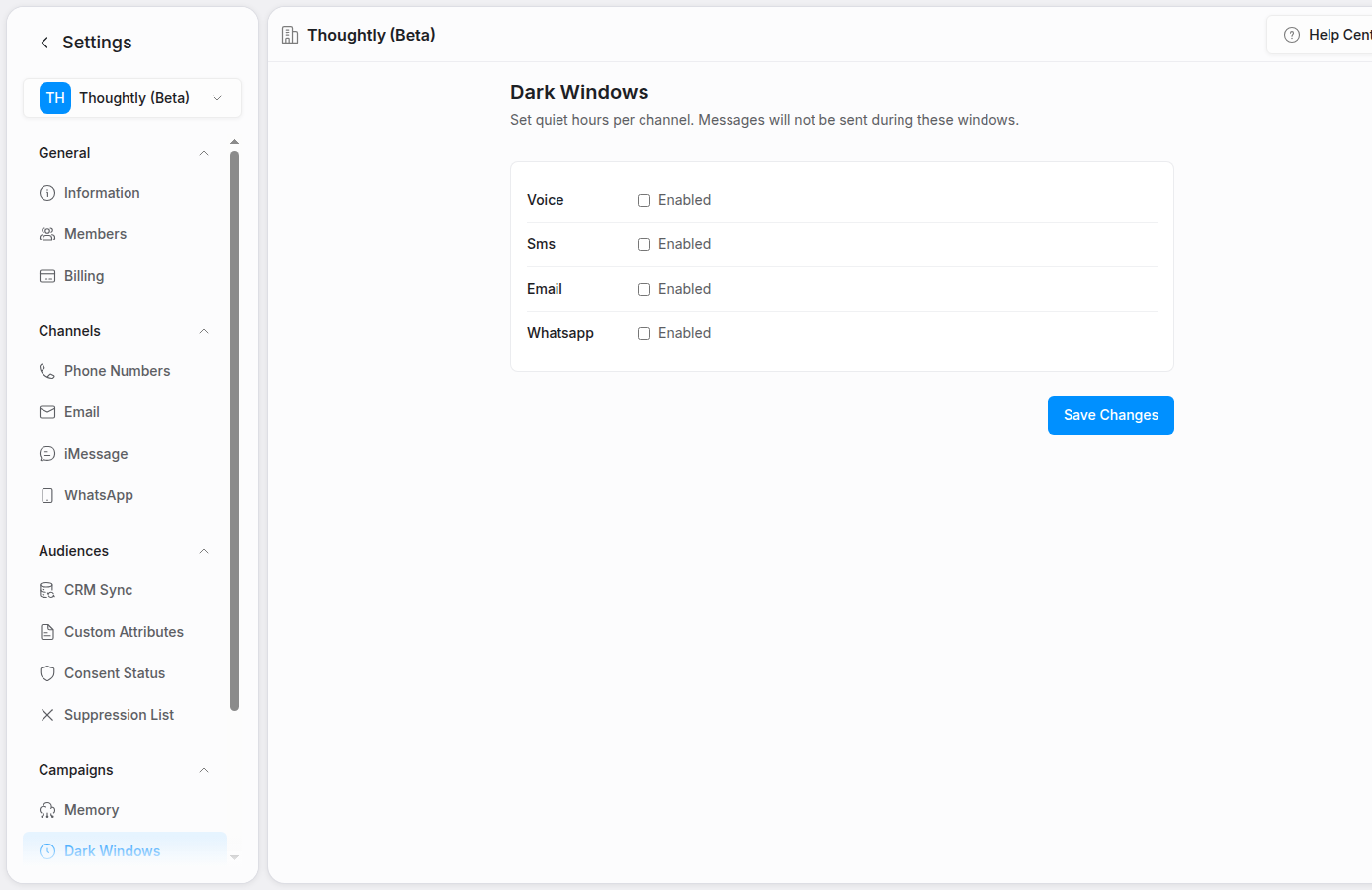The height and width of the screenshot is (890, 1372).
Task: Click the sidebar scroll down arrow
Action: coord(234,857)
